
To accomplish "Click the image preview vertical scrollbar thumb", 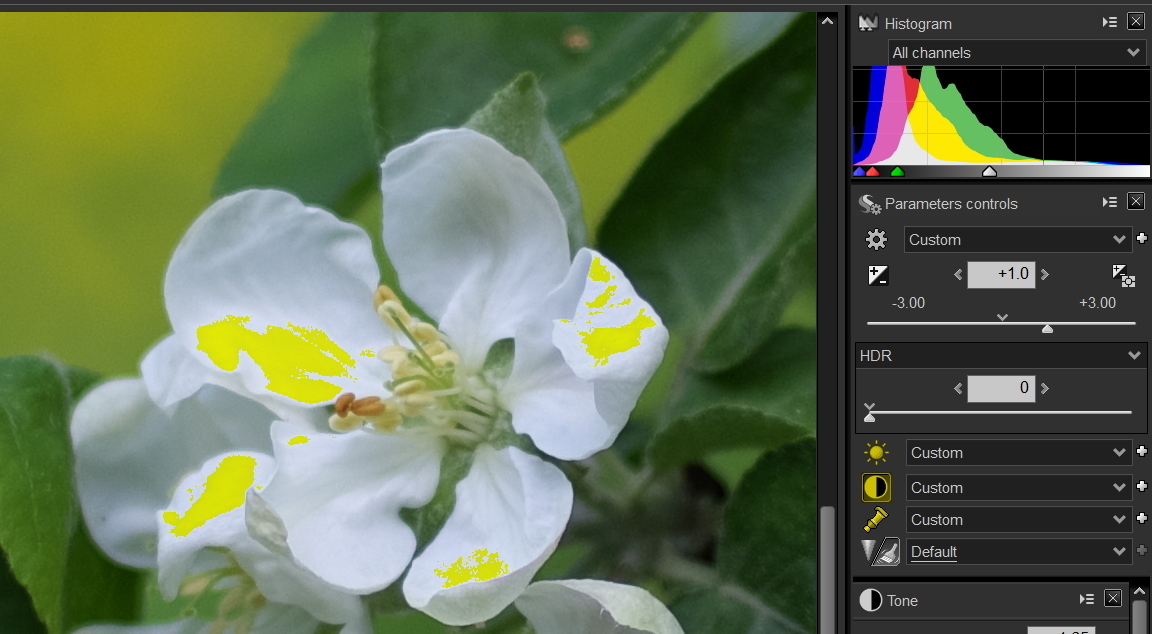I will click(x=827, y=569).
